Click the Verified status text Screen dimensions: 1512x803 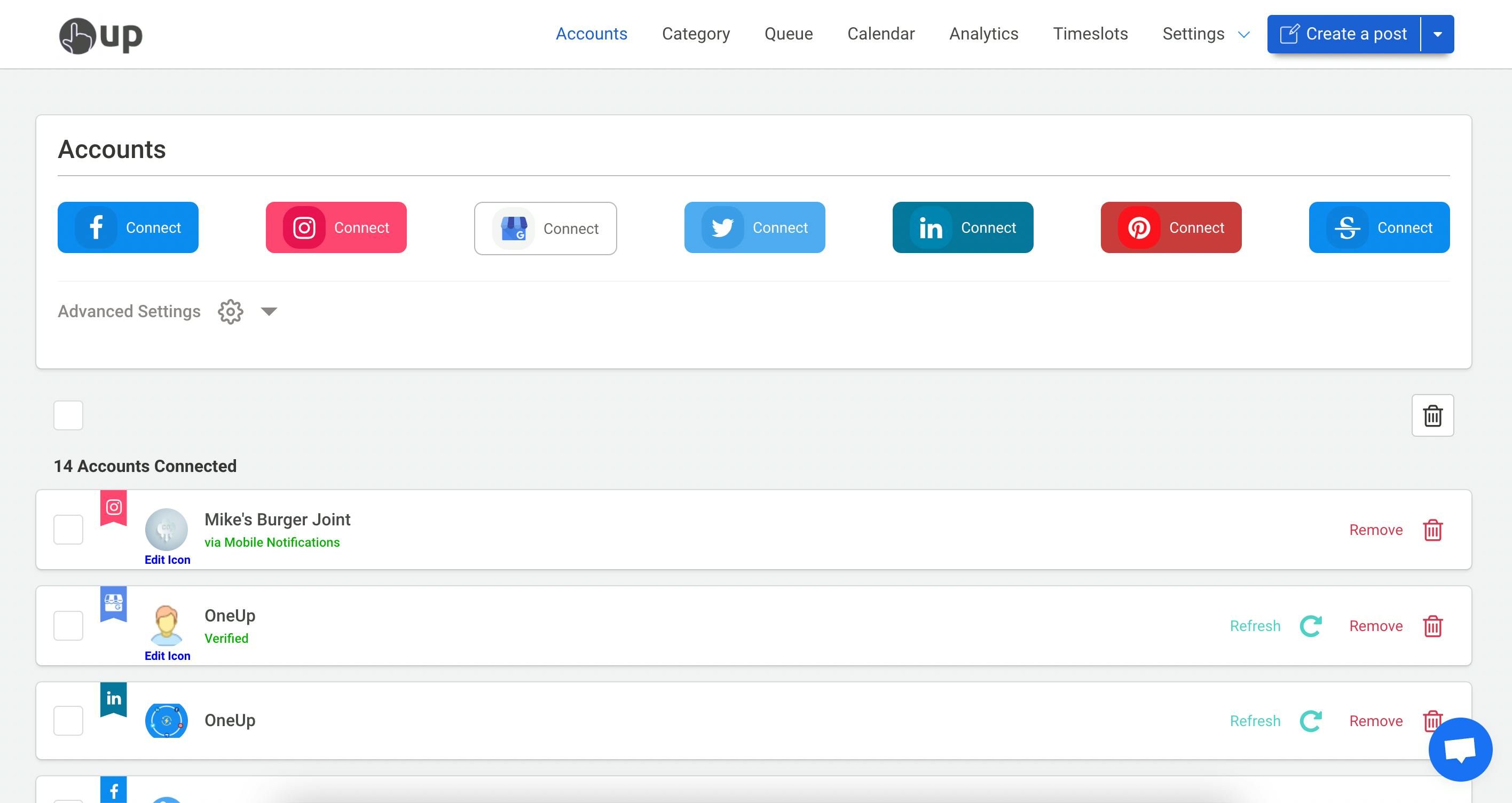click(x=226, y=639)
